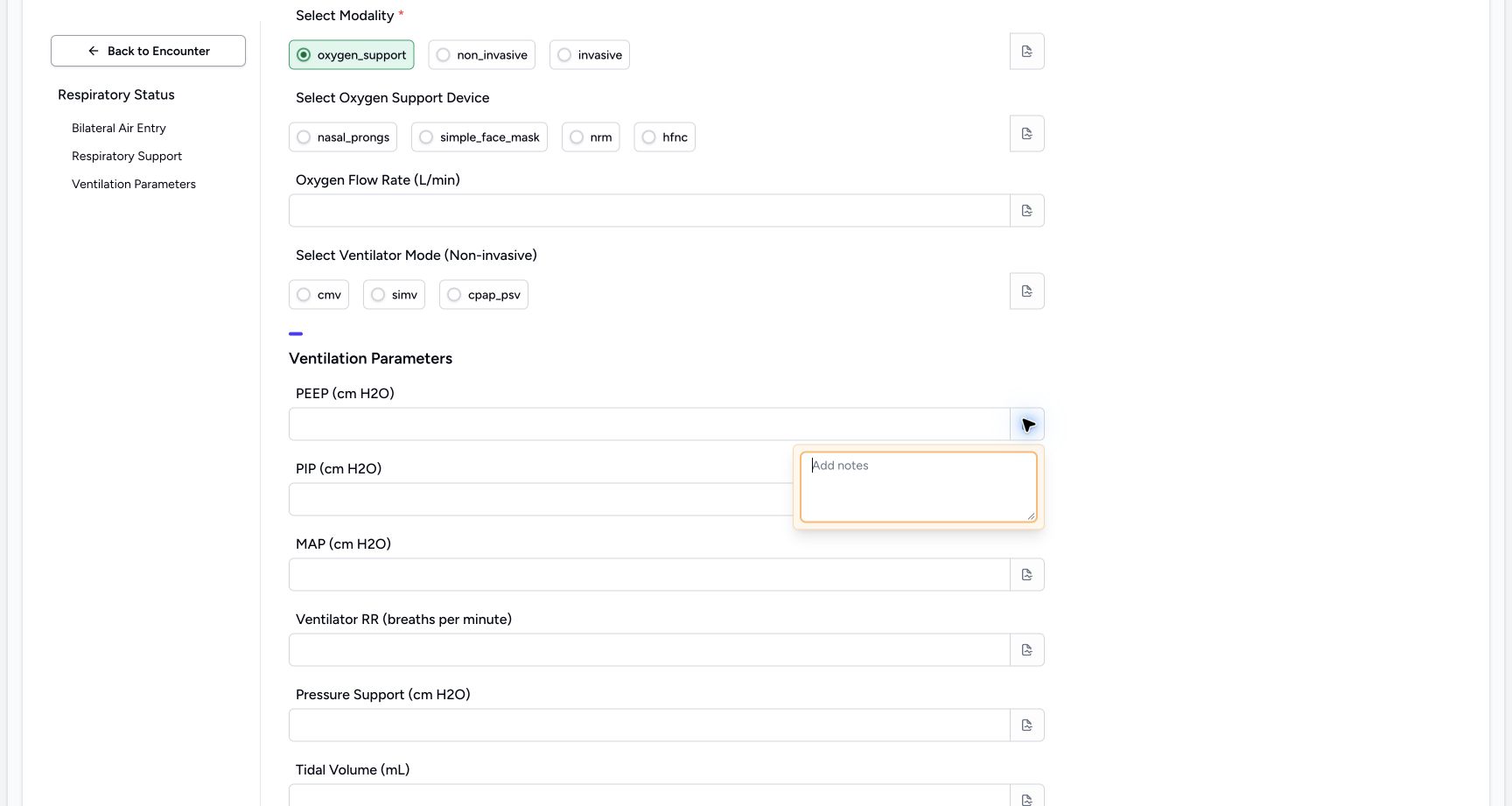
Task: Focus the PEEP (cm H2O) input
Action: (649, 424)
